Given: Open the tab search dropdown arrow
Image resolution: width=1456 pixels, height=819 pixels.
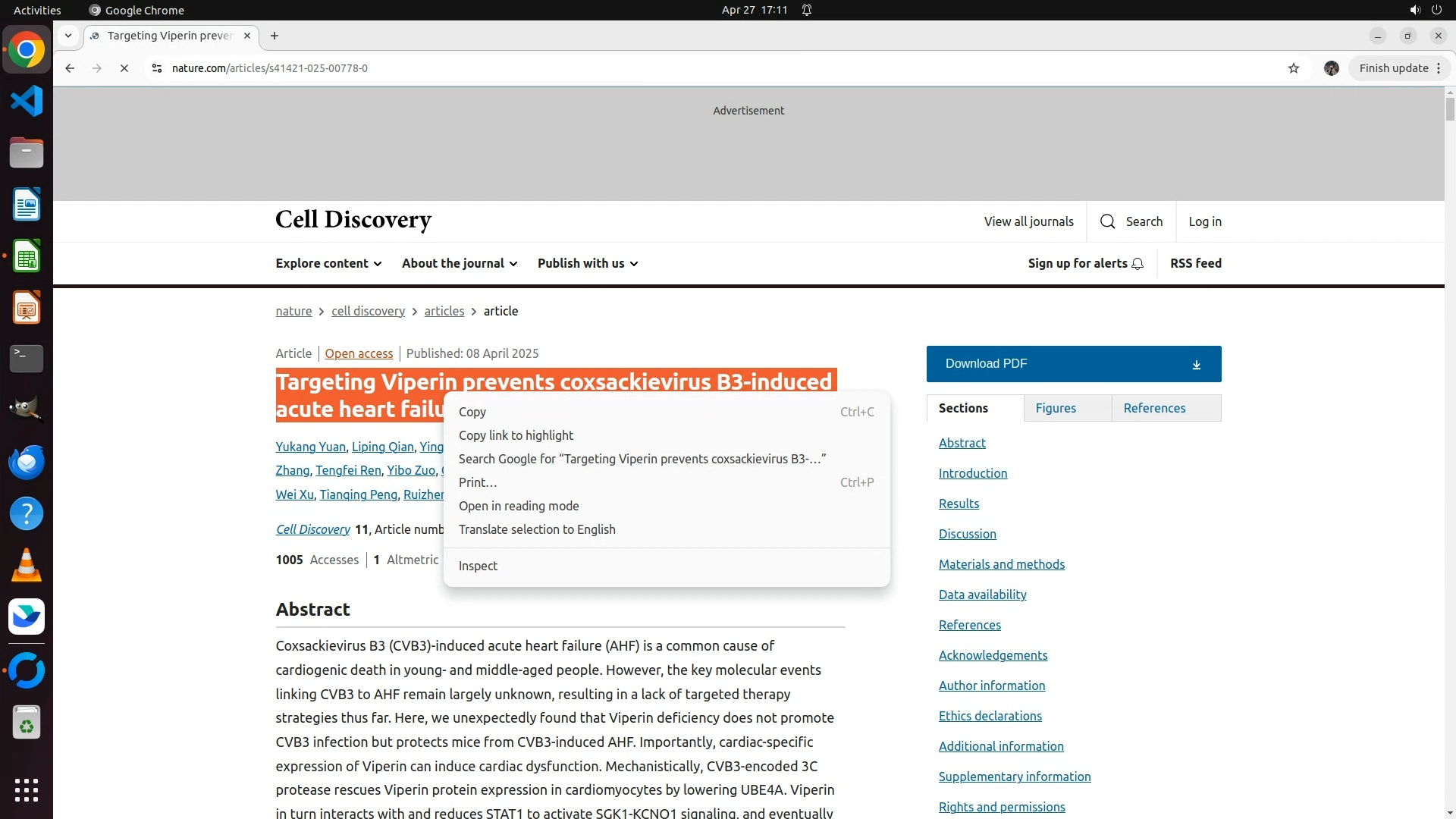Looking at the screenshot, I should (68, 36).
